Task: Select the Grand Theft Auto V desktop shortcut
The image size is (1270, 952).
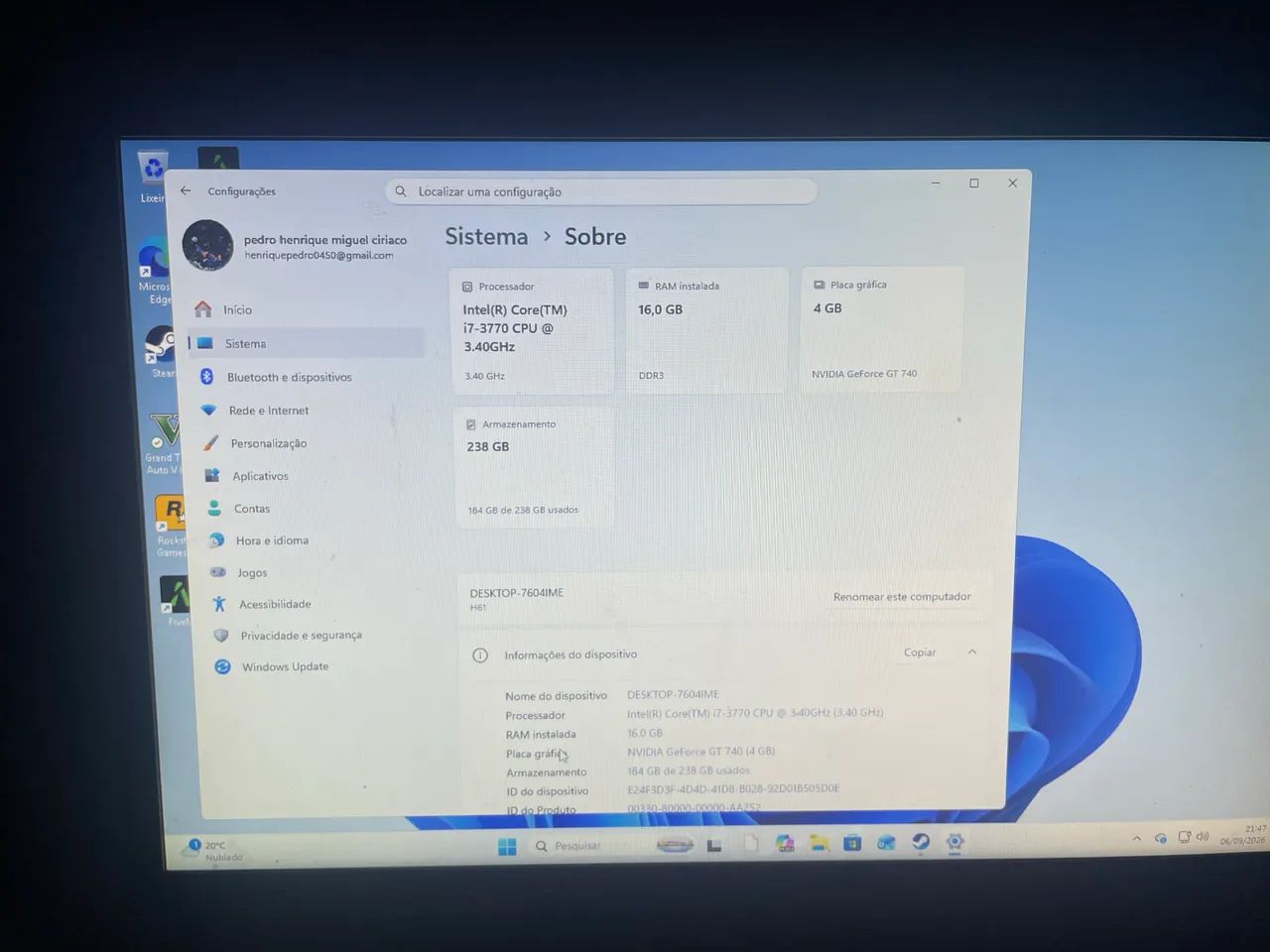Action: click(164, 444)
